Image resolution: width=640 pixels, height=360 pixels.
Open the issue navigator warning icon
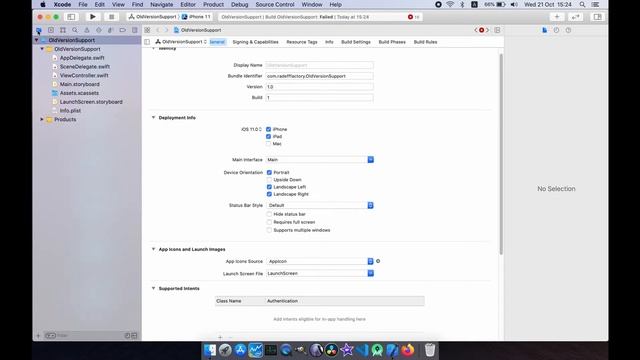pyautogui.click(x=87, y=30)
